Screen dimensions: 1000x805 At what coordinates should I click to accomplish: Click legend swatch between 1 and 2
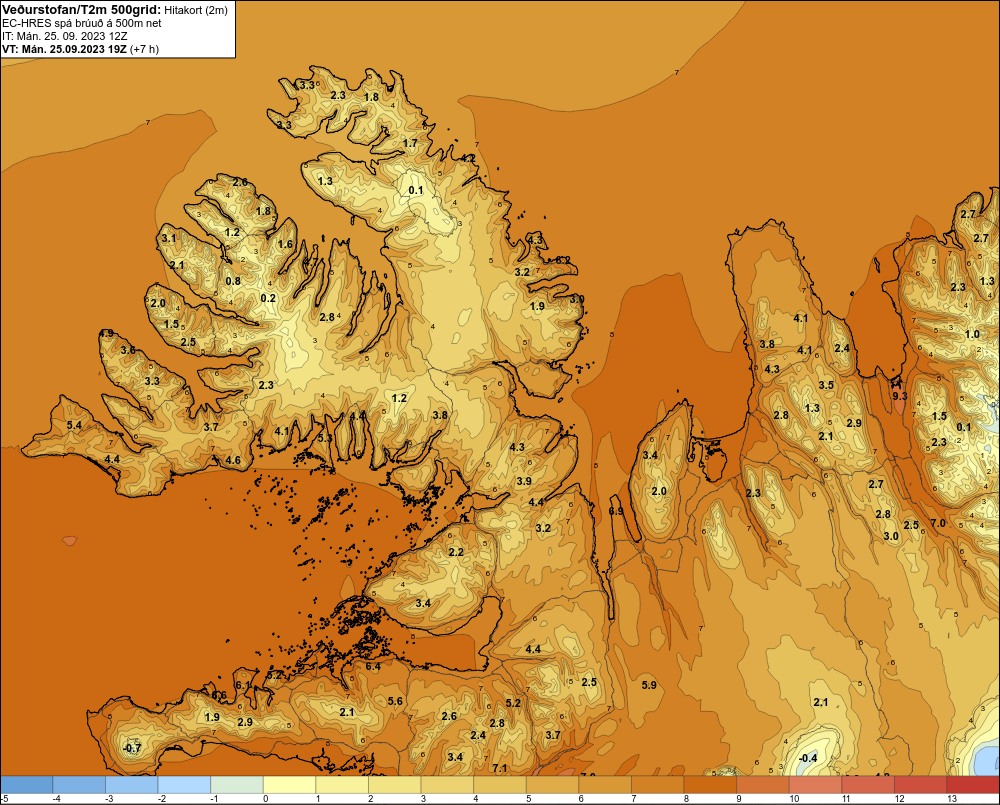coord(342,784)
